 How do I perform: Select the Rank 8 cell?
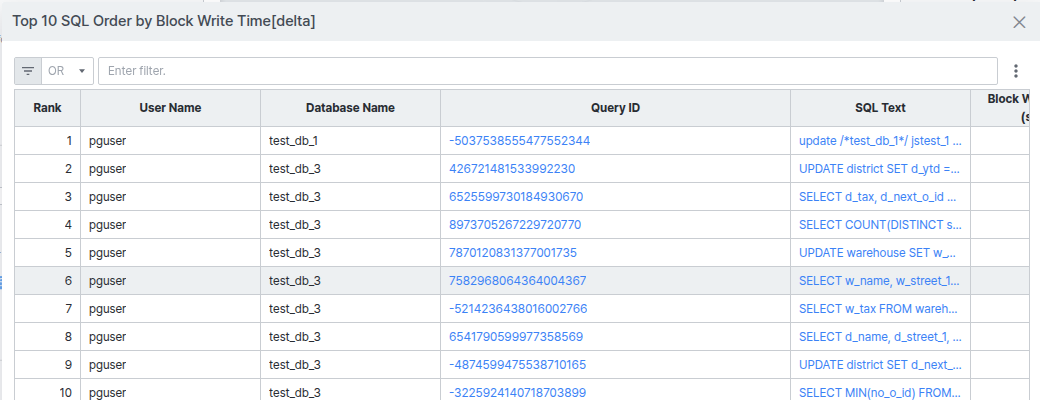48,337
